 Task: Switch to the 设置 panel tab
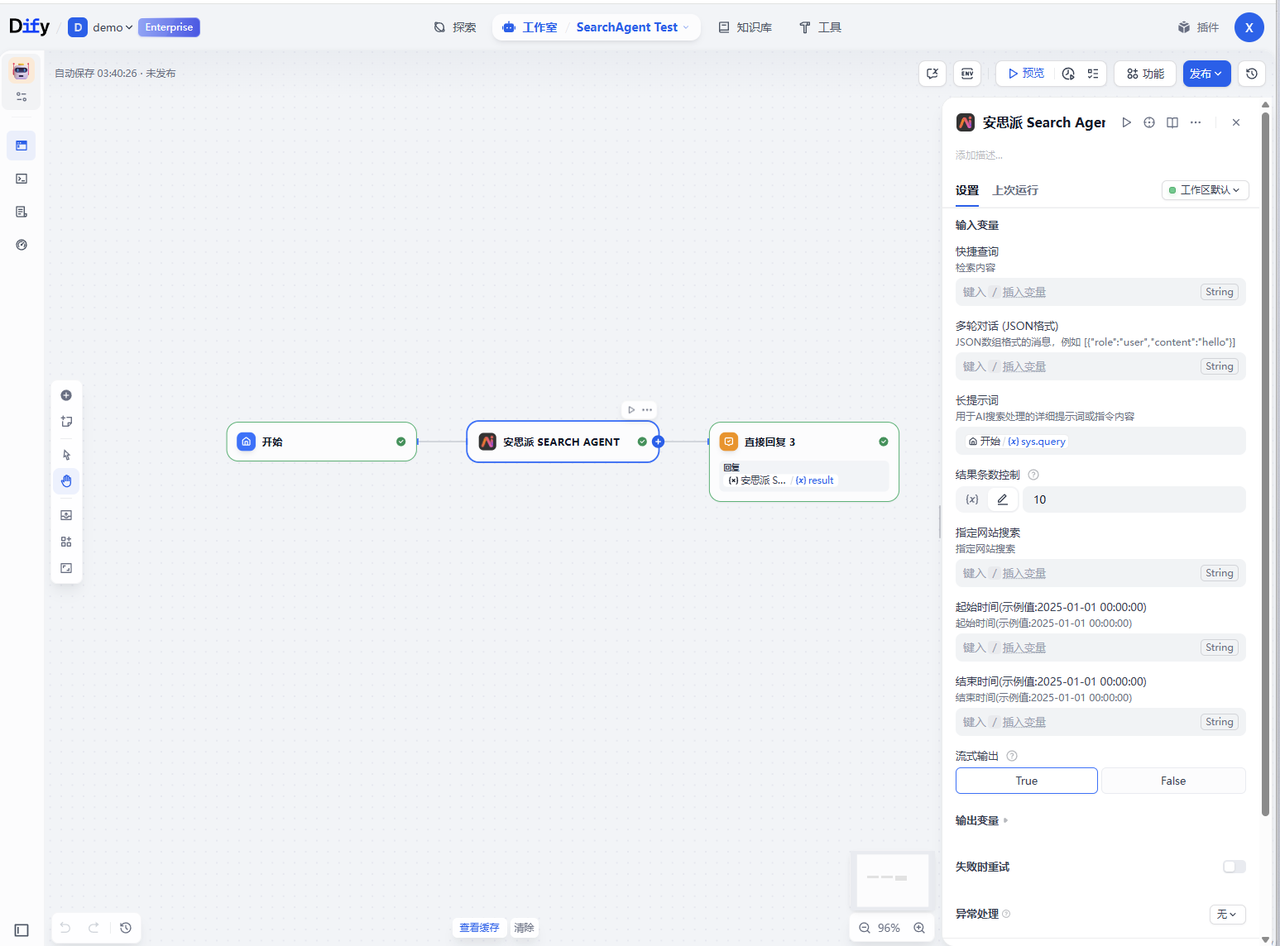pos(967,190)
